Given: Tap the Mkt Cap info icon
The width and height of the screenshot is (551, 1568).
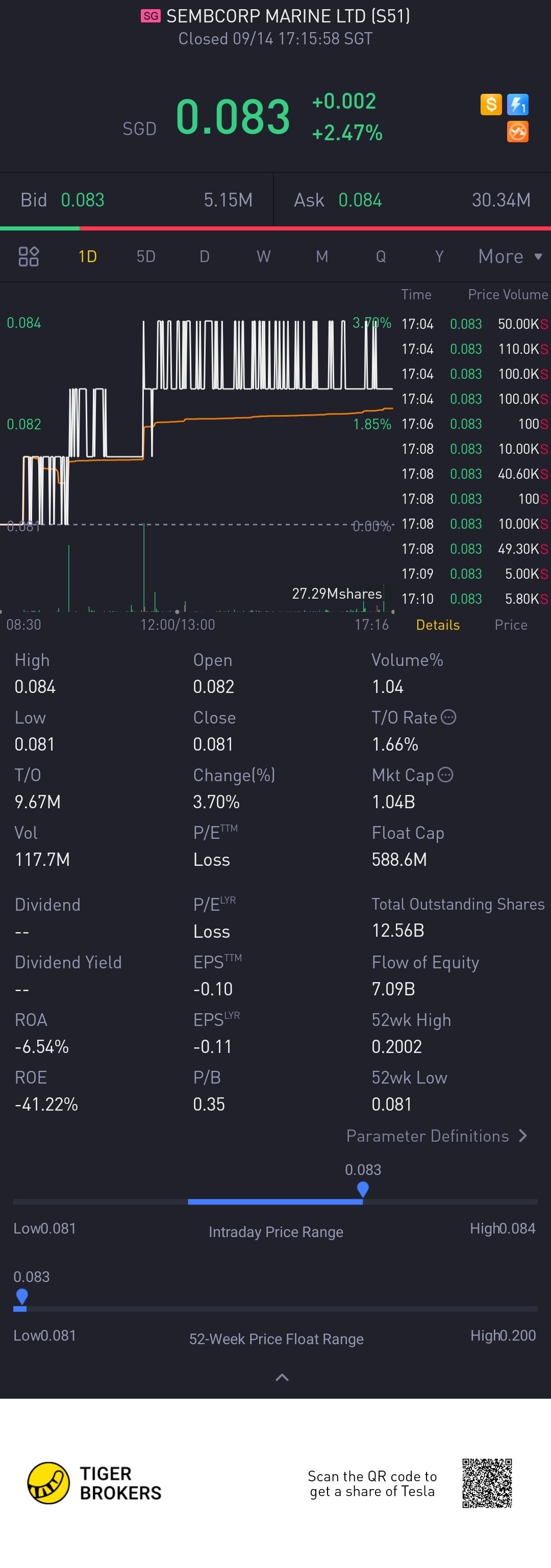Looking at the screenshot, I should click(446, 774).
